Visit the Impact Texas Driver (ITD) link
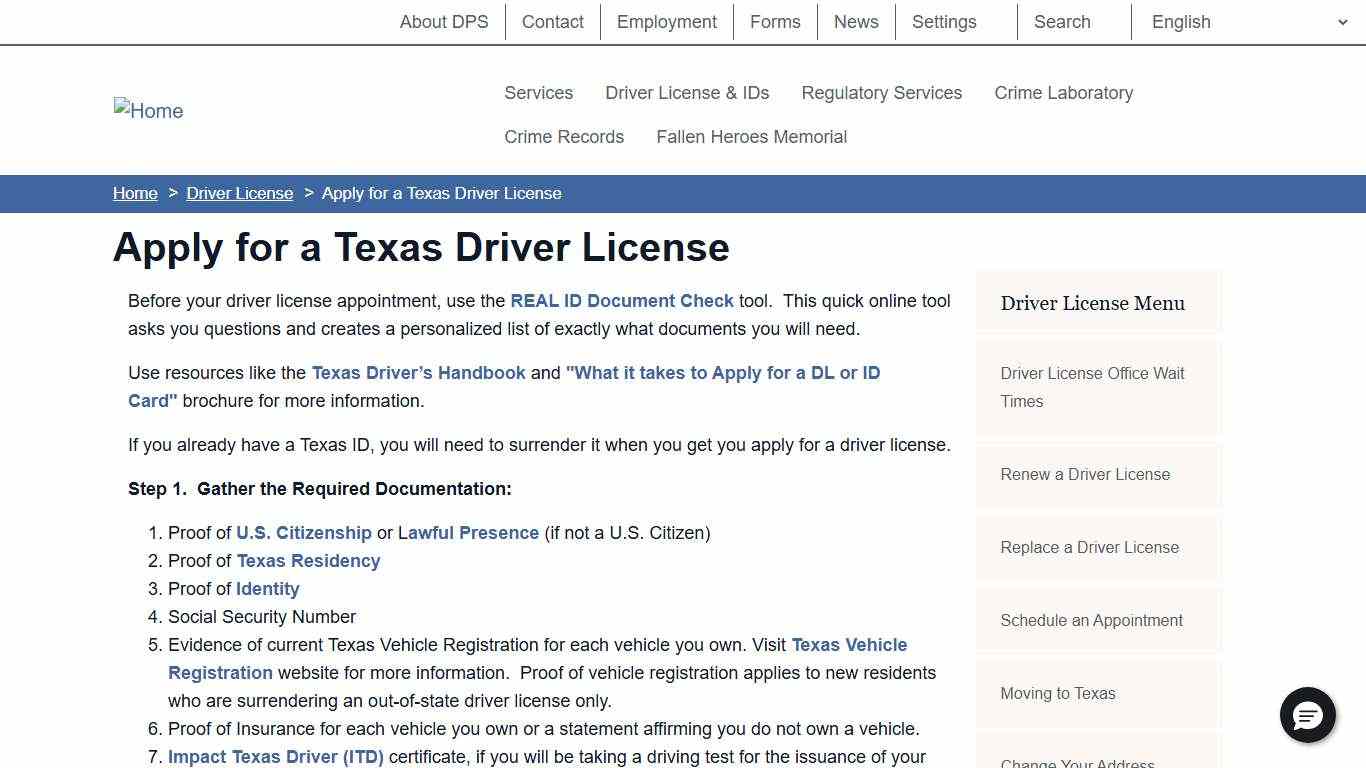Viewport: 1366px width, 768px height. point(276,757)
